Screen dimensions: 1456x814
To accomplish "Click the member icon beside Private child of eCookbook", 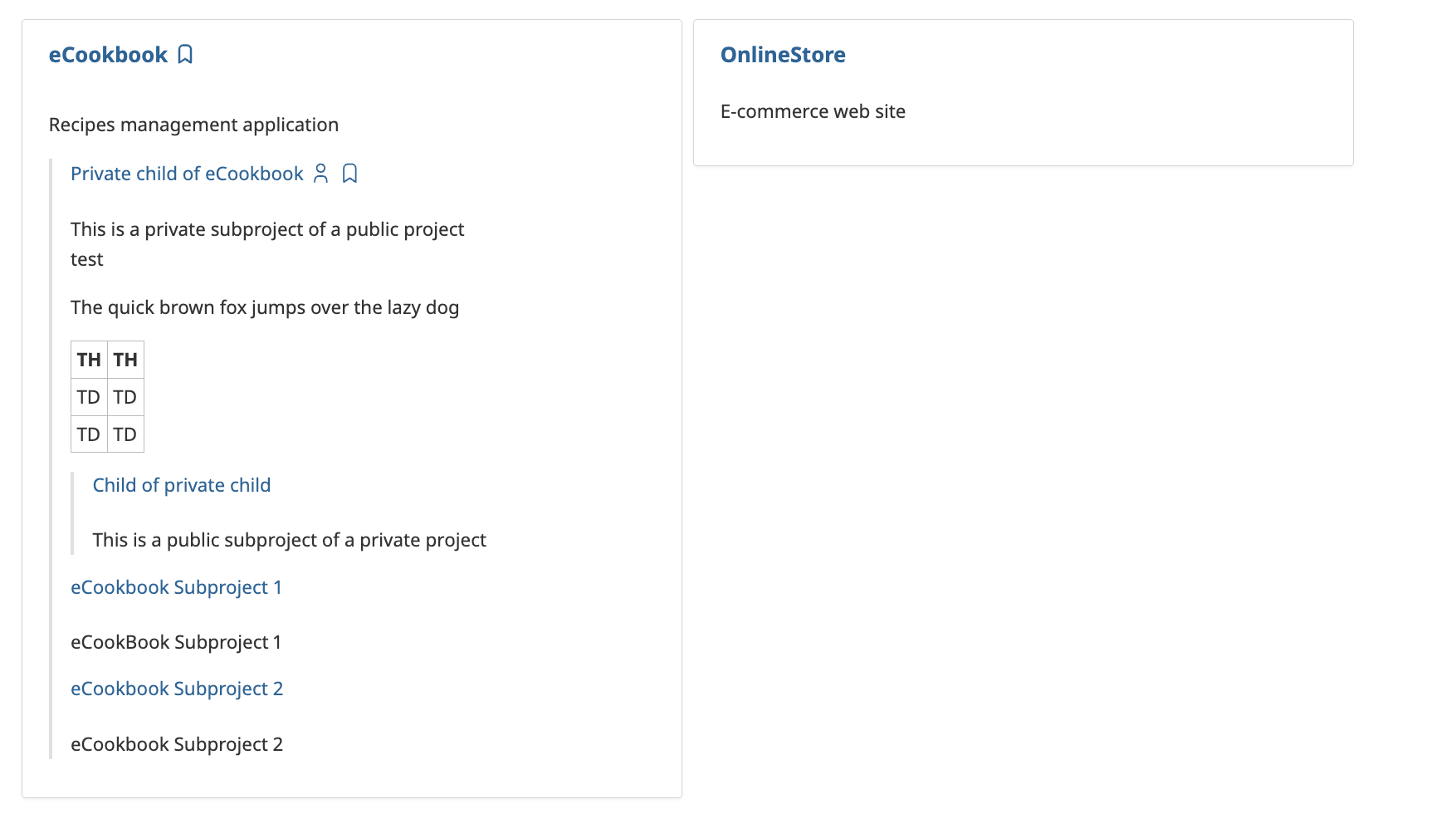I will point(320,174).
